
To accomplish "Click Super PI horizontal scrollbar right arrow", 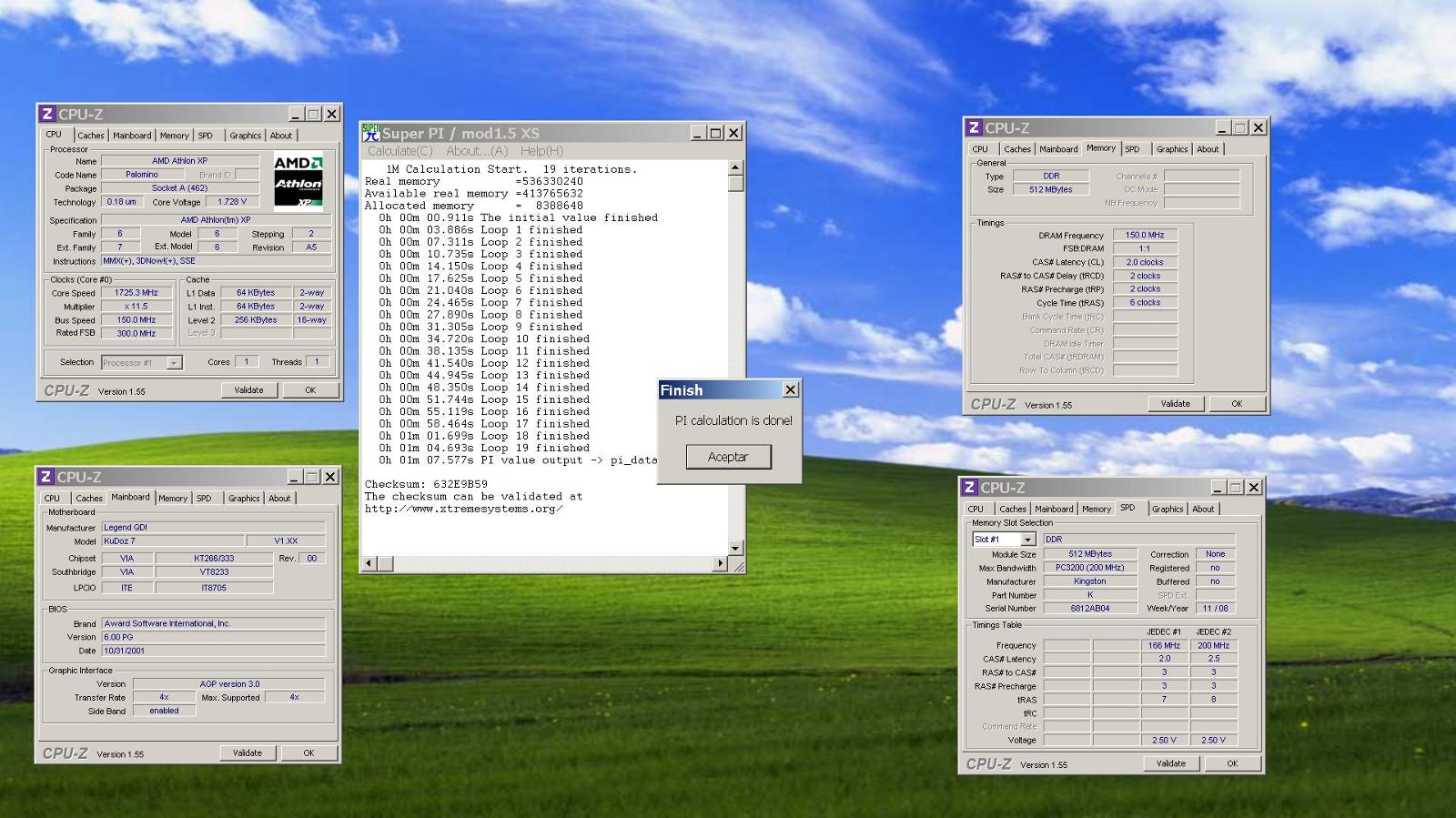I will (x=720, y=563).
